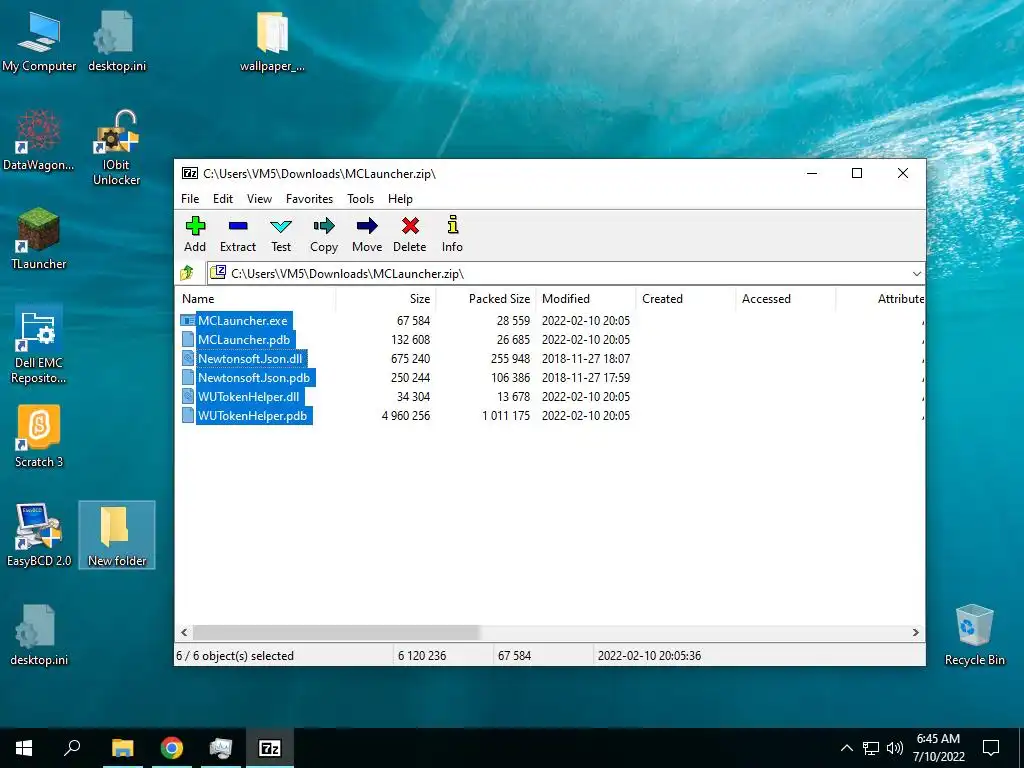Viewport: 1024px width, 768px height.
Task: Select the wallpaper folder on the desktop
Action: click(272, 41)
